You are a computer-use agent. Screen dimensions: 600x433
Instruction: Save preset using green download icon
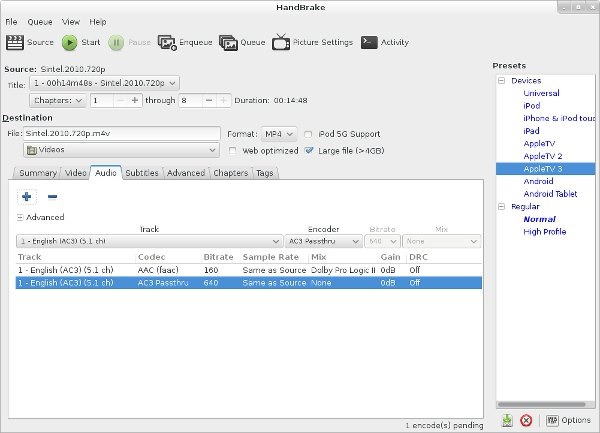[507, 420]
